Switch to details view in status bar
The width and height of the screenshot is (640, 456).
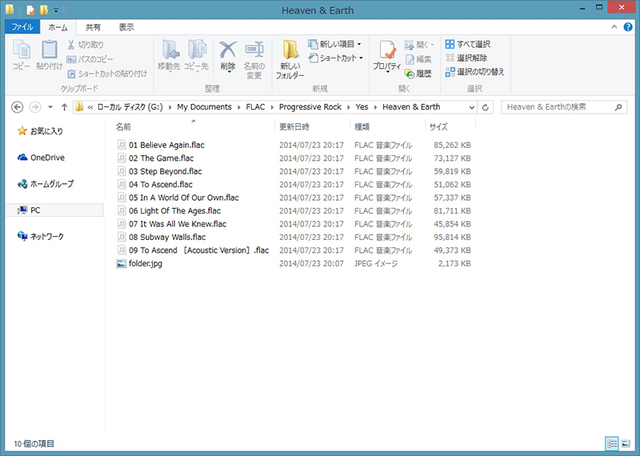[611, 442]
